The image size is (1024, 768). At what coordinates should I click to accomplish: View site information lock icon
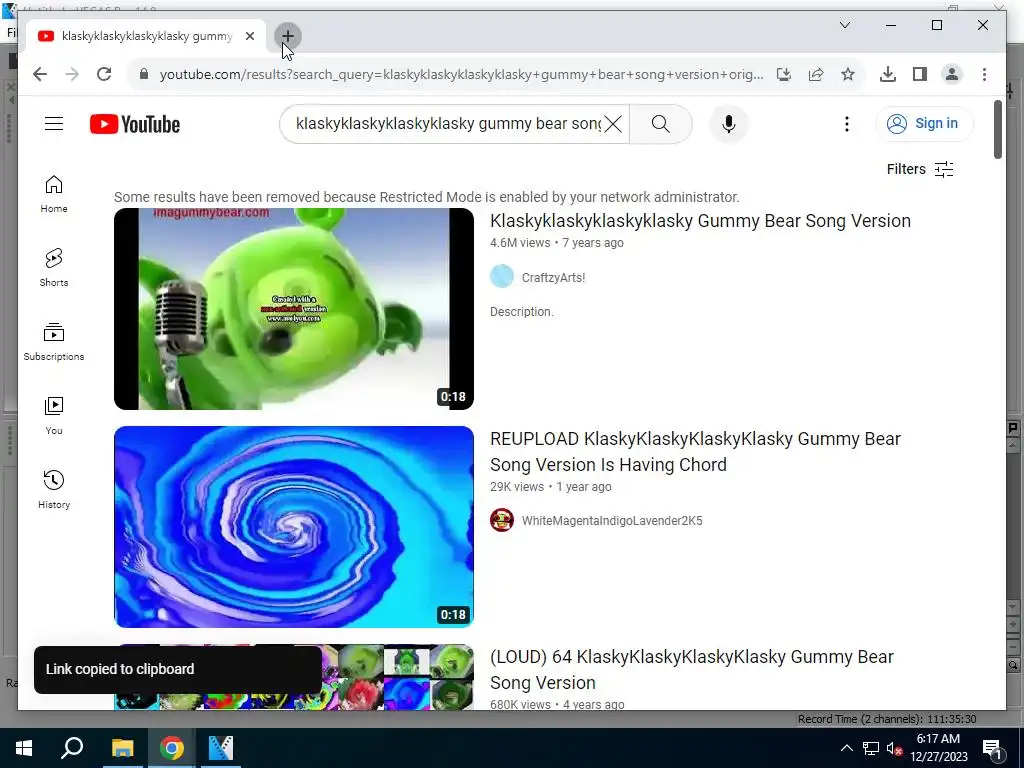click(x=144, y=74)
